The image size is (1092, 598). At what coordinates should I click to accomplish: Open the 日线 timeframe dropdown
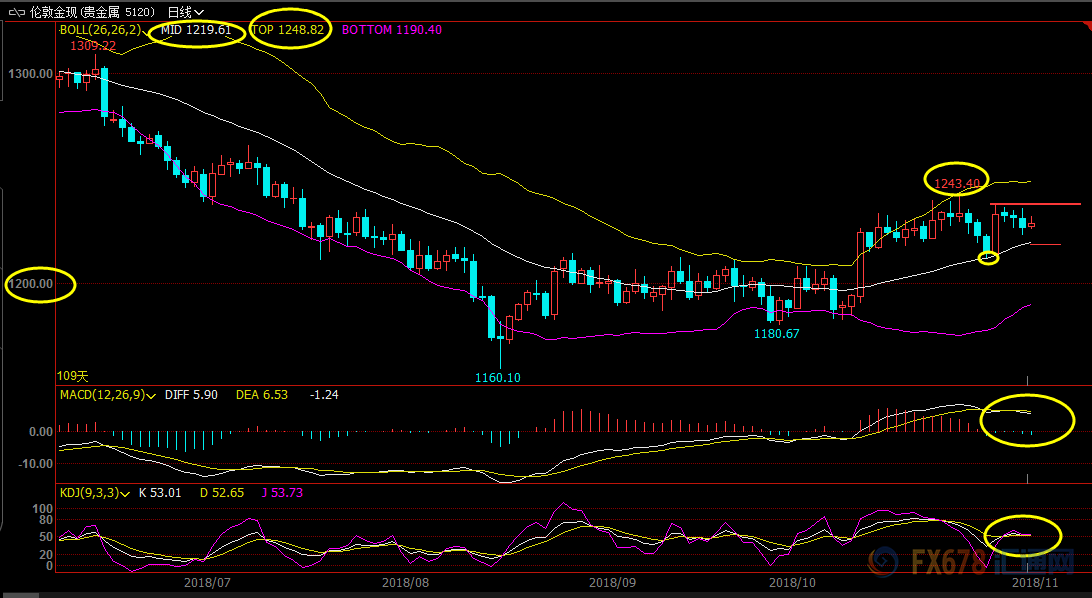click(186, 13)
